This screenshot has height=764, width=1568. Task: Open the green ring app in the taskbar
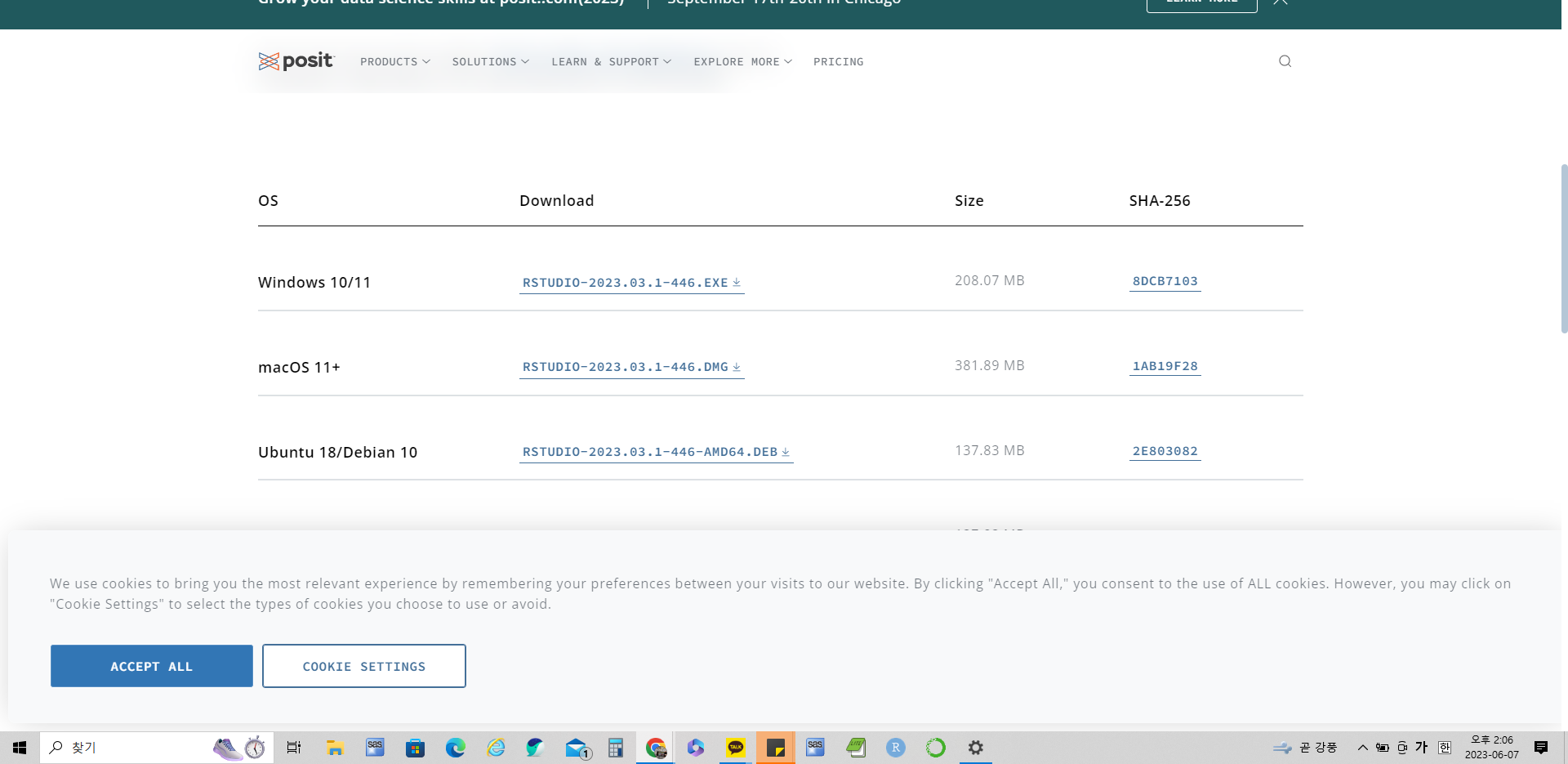click(x=936, y=748)
